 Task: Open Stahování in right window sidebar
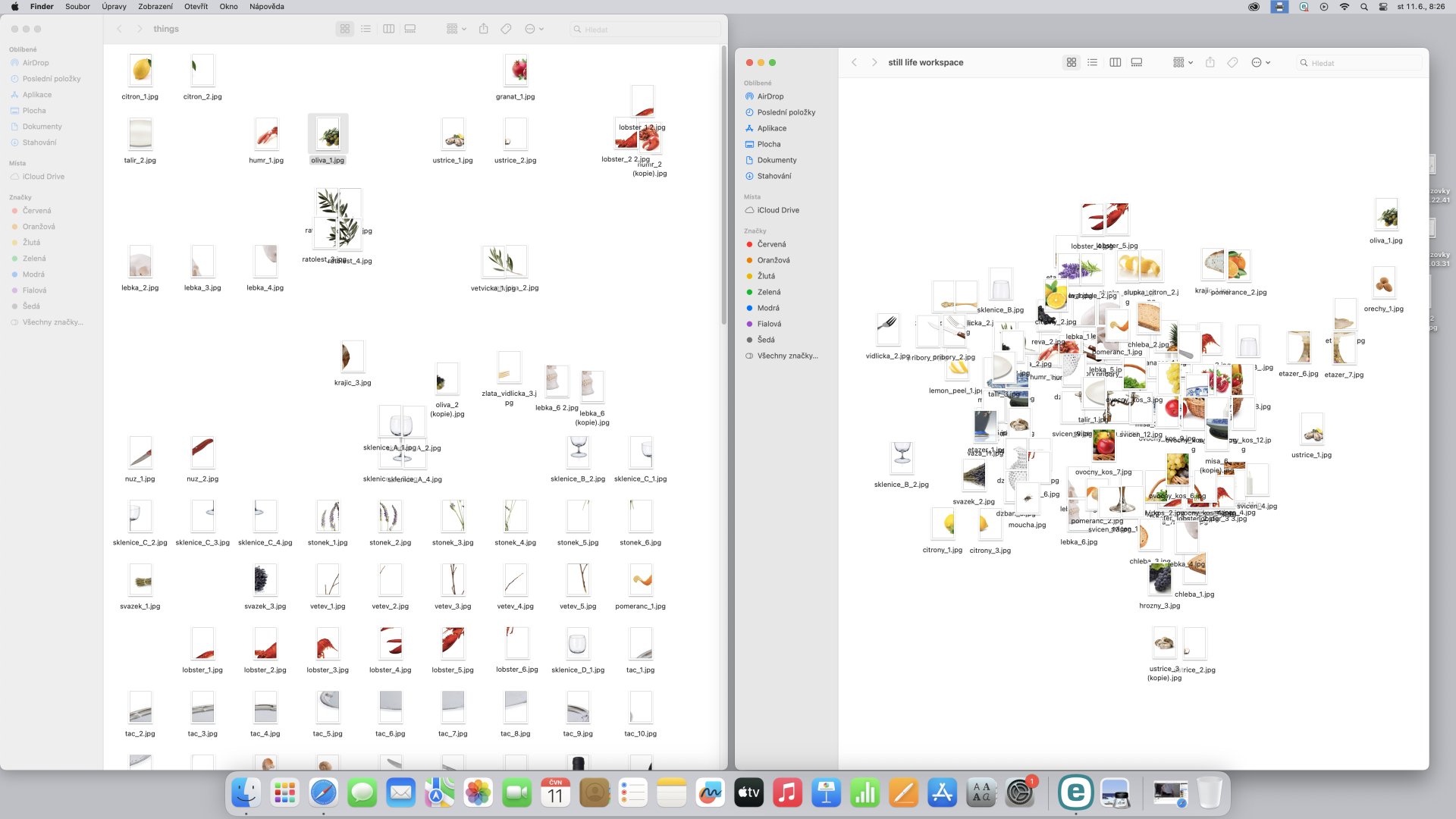coord(773,176)
